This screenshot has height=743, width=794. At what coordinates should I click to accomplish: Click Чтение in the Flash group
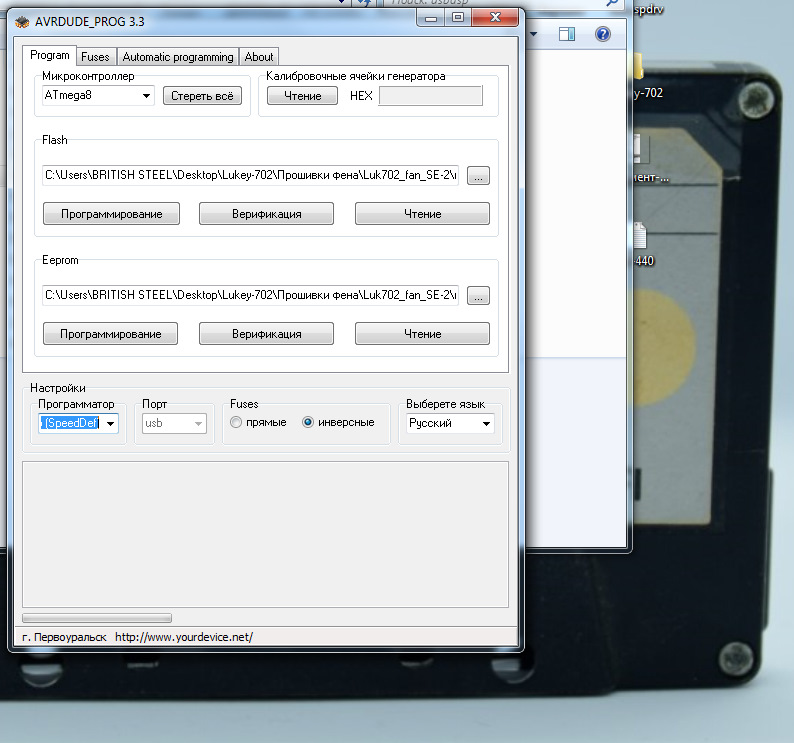[x=422, y=214]
